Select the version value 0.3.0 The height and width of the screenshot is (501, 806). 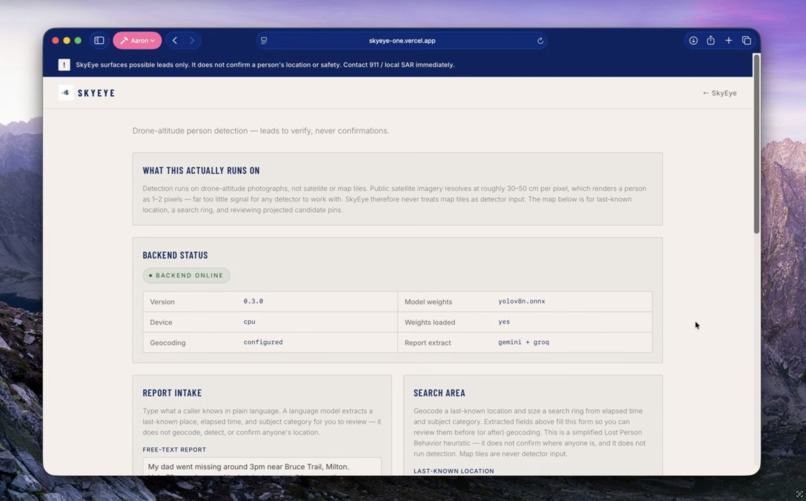(x=253, y=301)
